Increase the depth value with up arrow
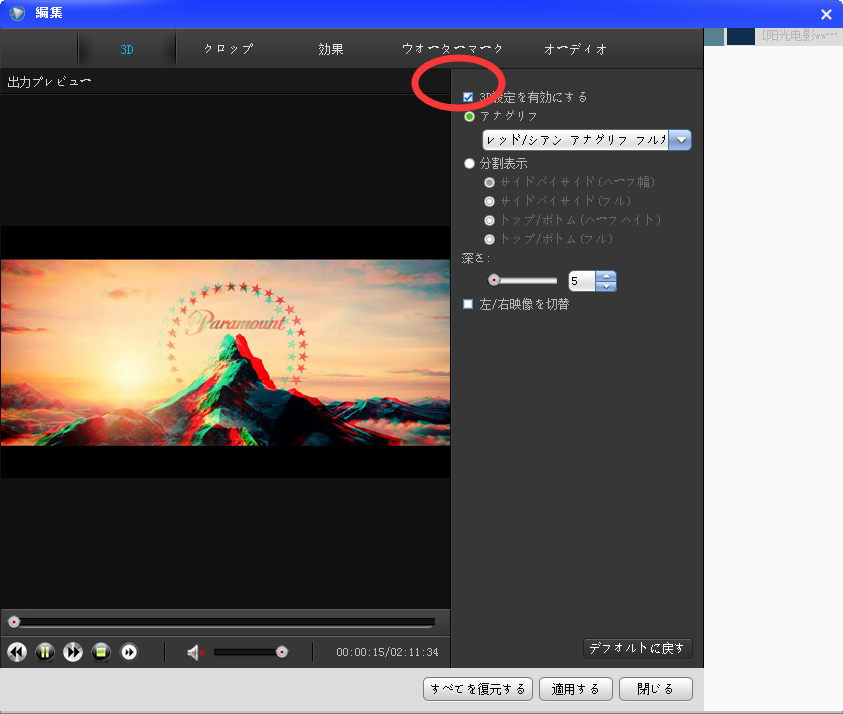 [x=606, y=276]
